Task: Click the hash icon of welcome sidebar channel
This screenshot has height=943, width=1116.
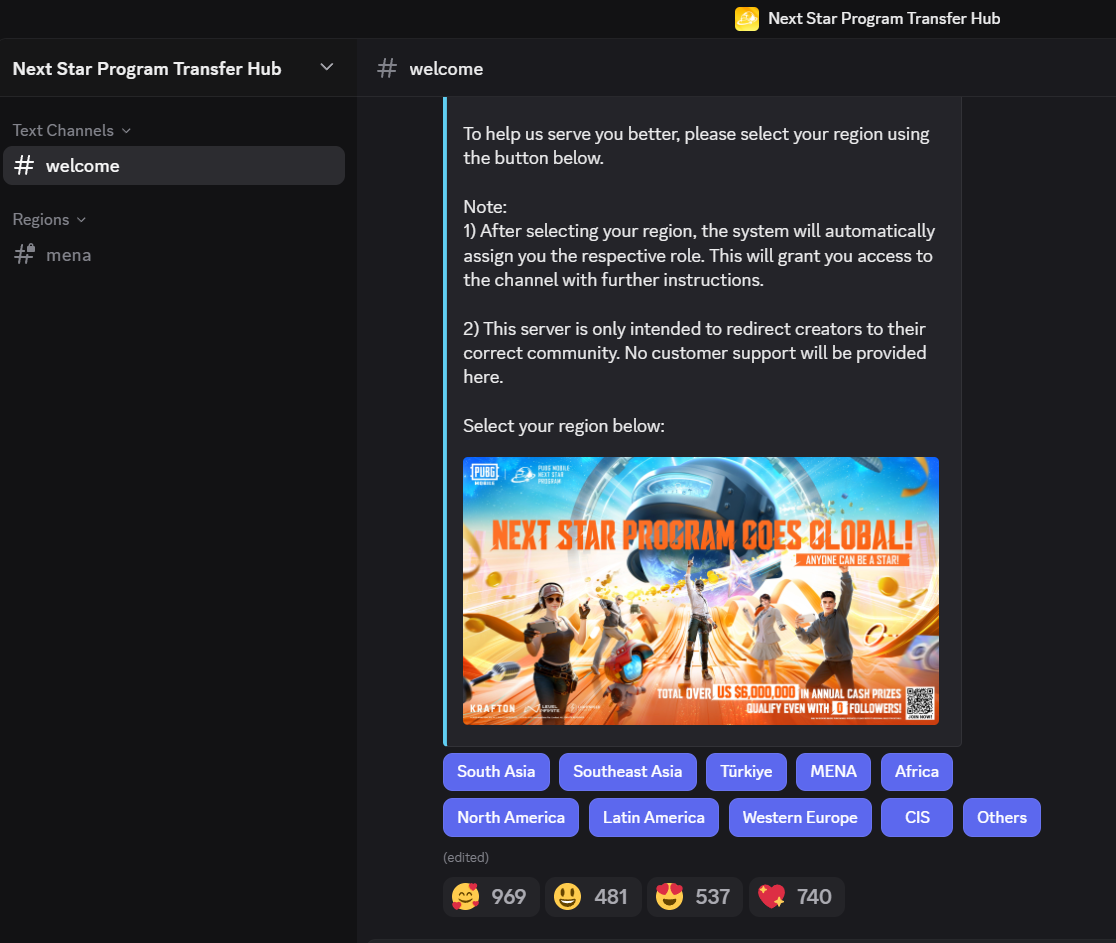Action: tap(24, 166)
